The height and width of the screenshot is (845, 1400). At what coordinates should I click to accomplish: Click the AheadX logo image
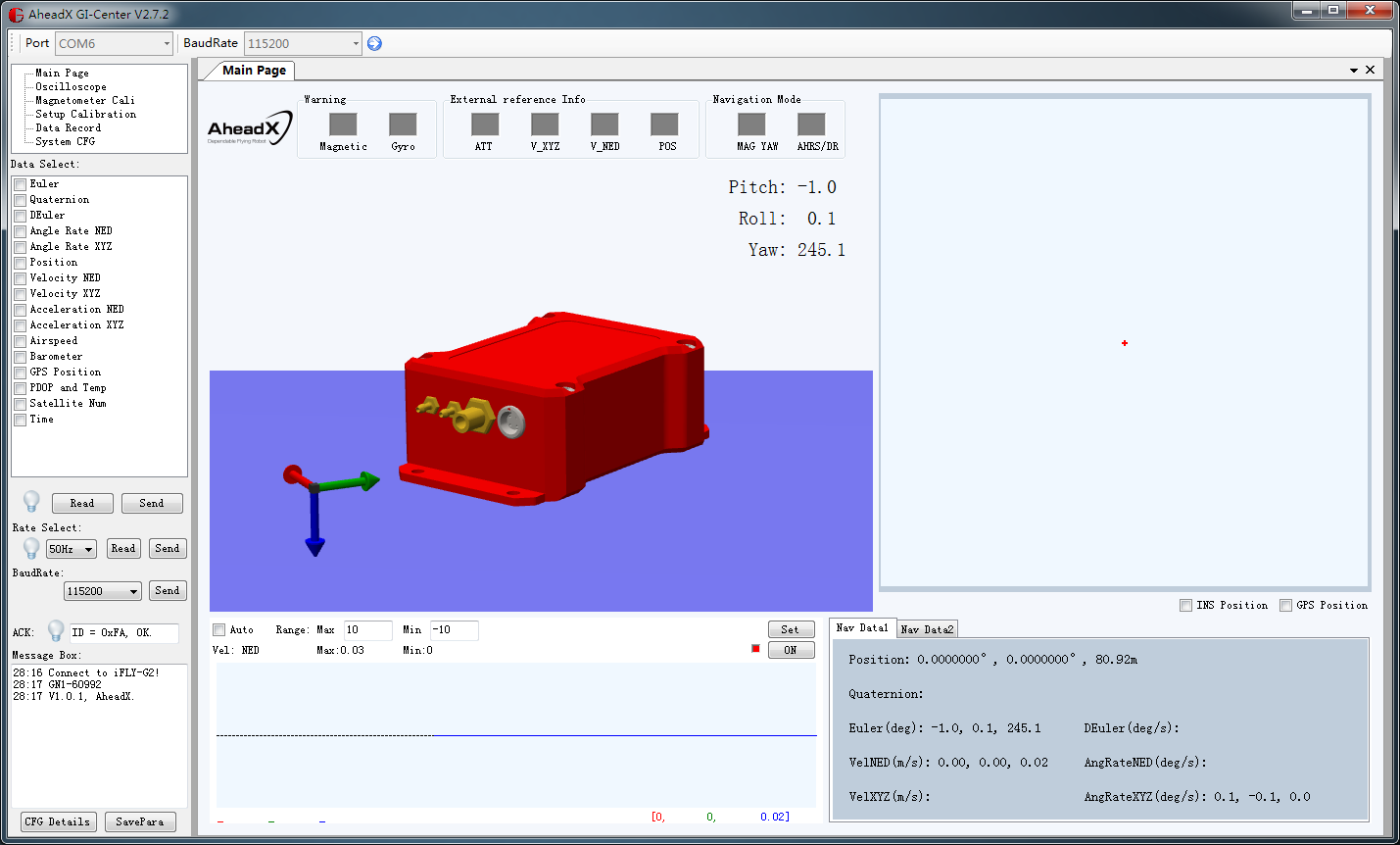click(x=250, y=128)
